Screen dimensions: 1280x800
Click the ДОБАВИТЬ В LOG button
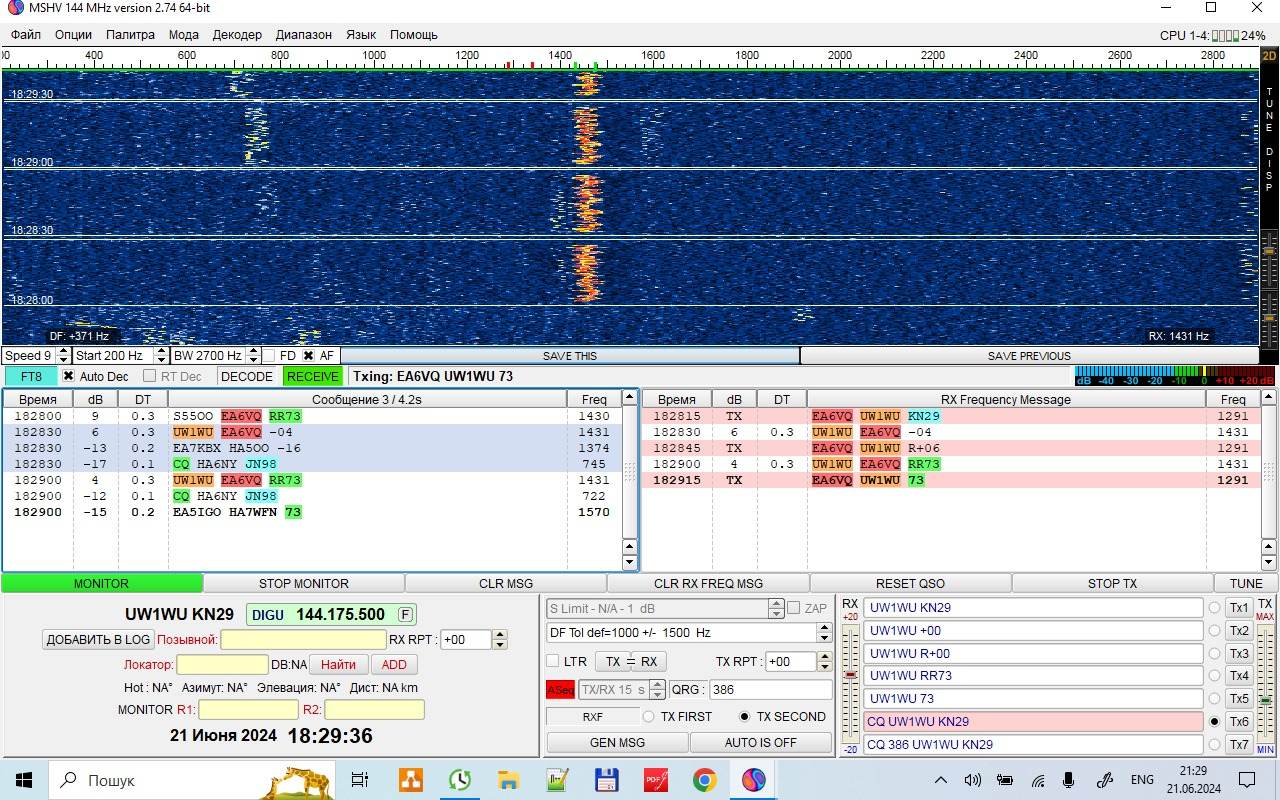98,640
